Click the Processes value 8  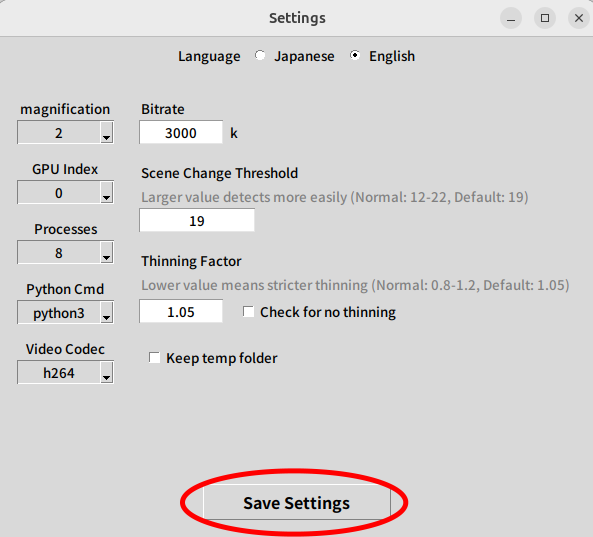pyautogui.click(x=59, y=253)
